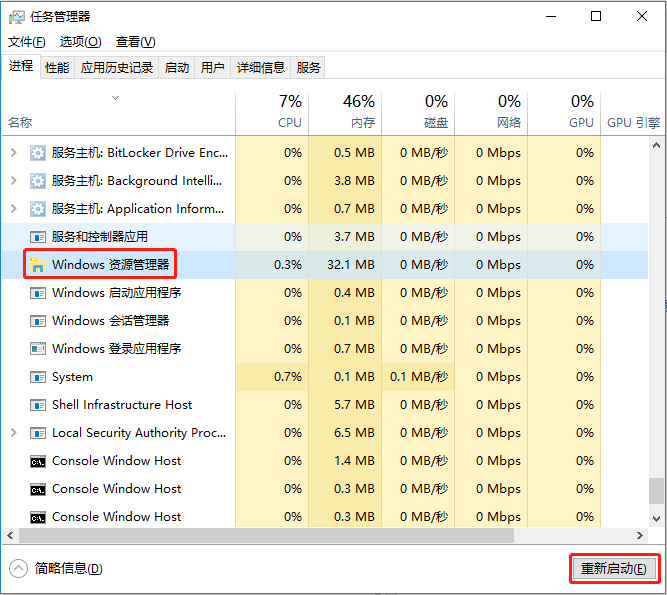The width and height of the screenshot is (667, 595).
Task: Sort by the 网络 column header
Action: coord(491,113)
